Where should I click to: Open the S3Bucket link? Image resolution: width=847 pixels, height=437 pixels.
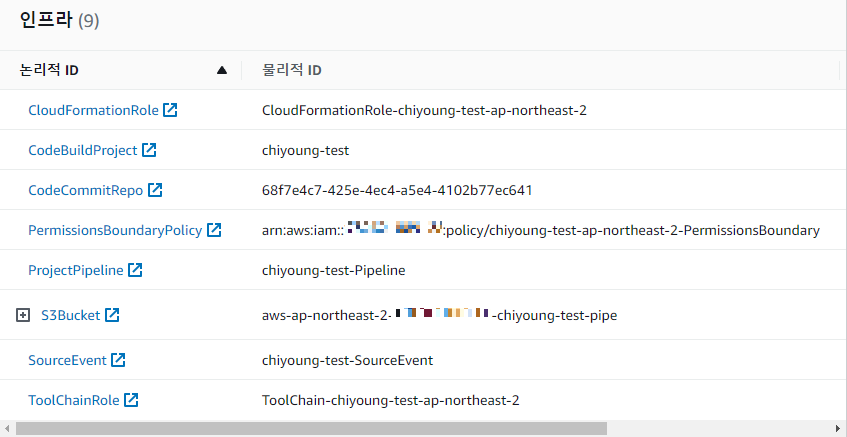click(x=71, y=315)
